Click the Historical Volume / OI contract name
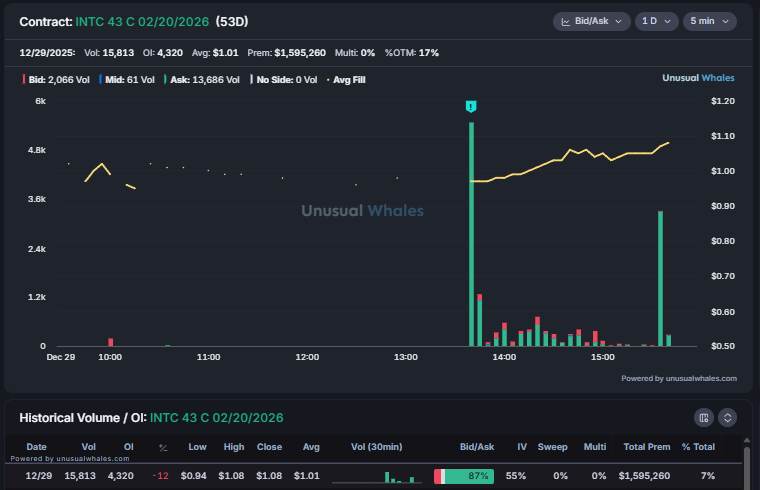 click(217, 418)
